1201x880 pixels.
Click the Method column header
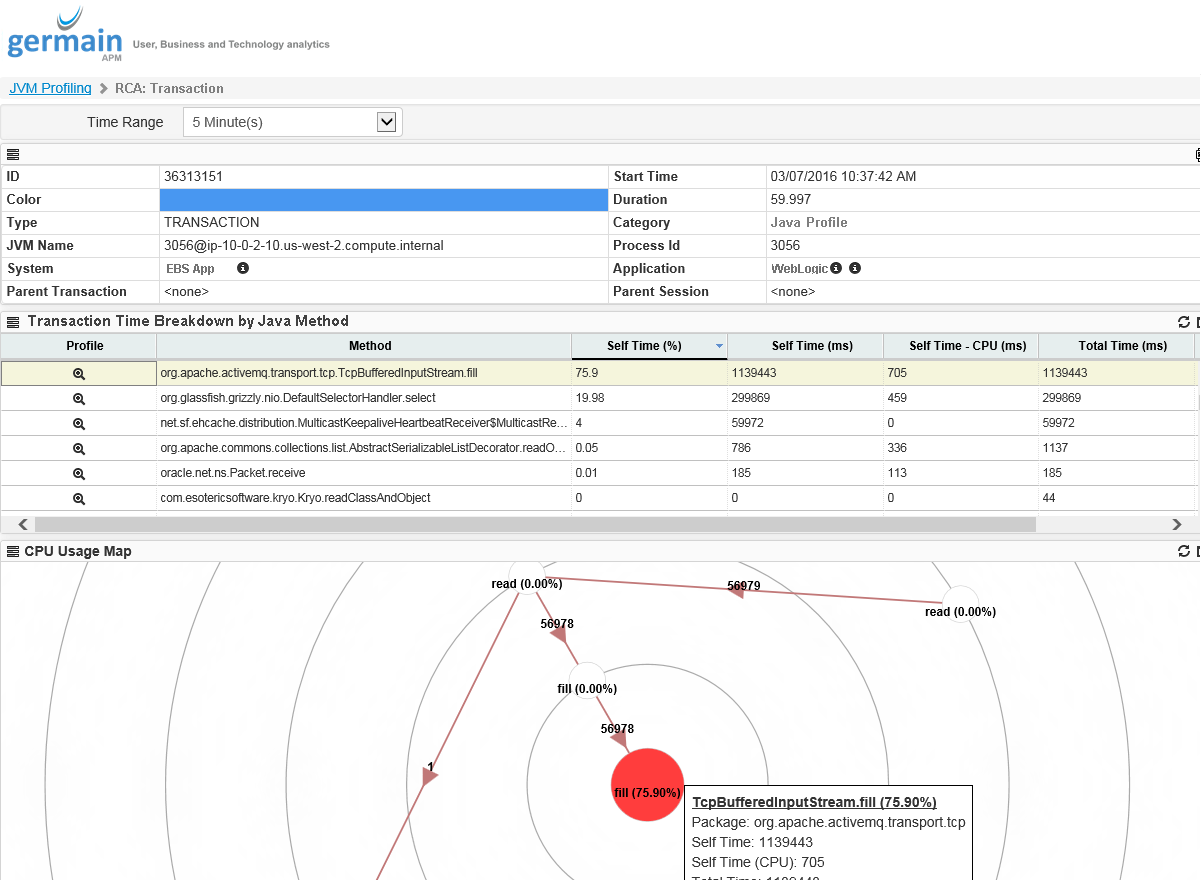[370, 346]
